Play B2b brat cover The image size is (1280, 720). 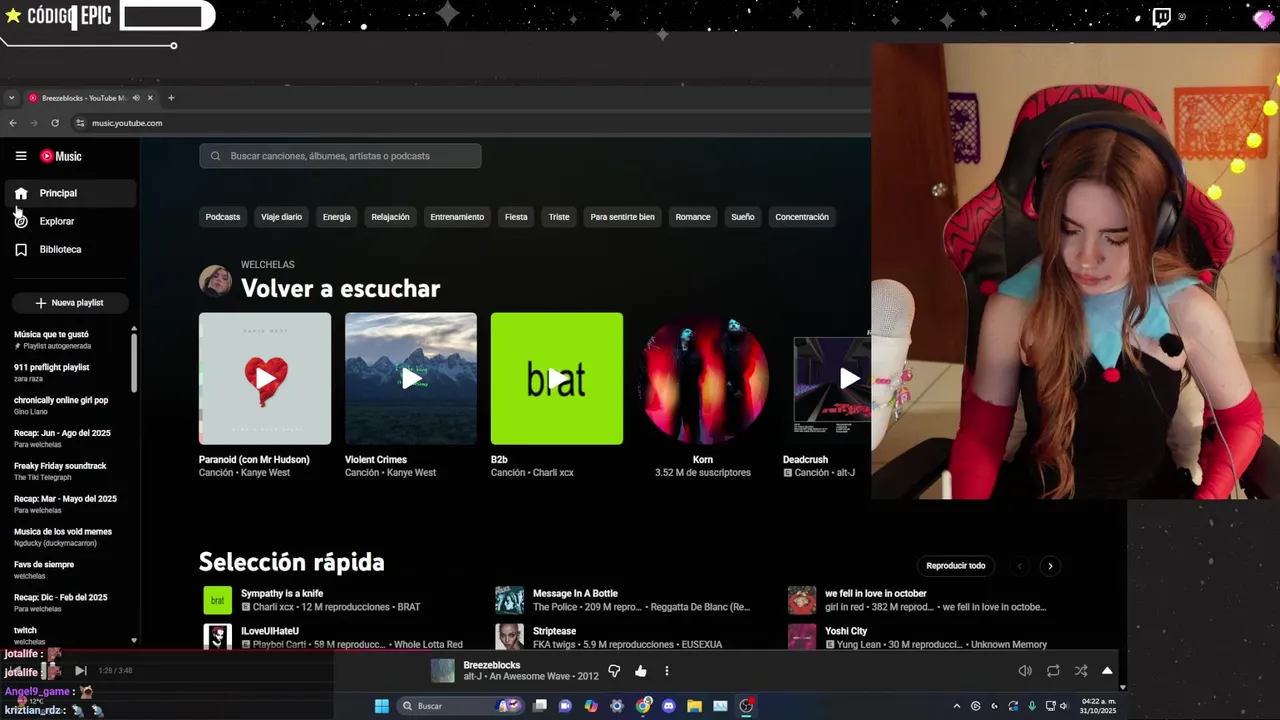click(x=557, y=378)
